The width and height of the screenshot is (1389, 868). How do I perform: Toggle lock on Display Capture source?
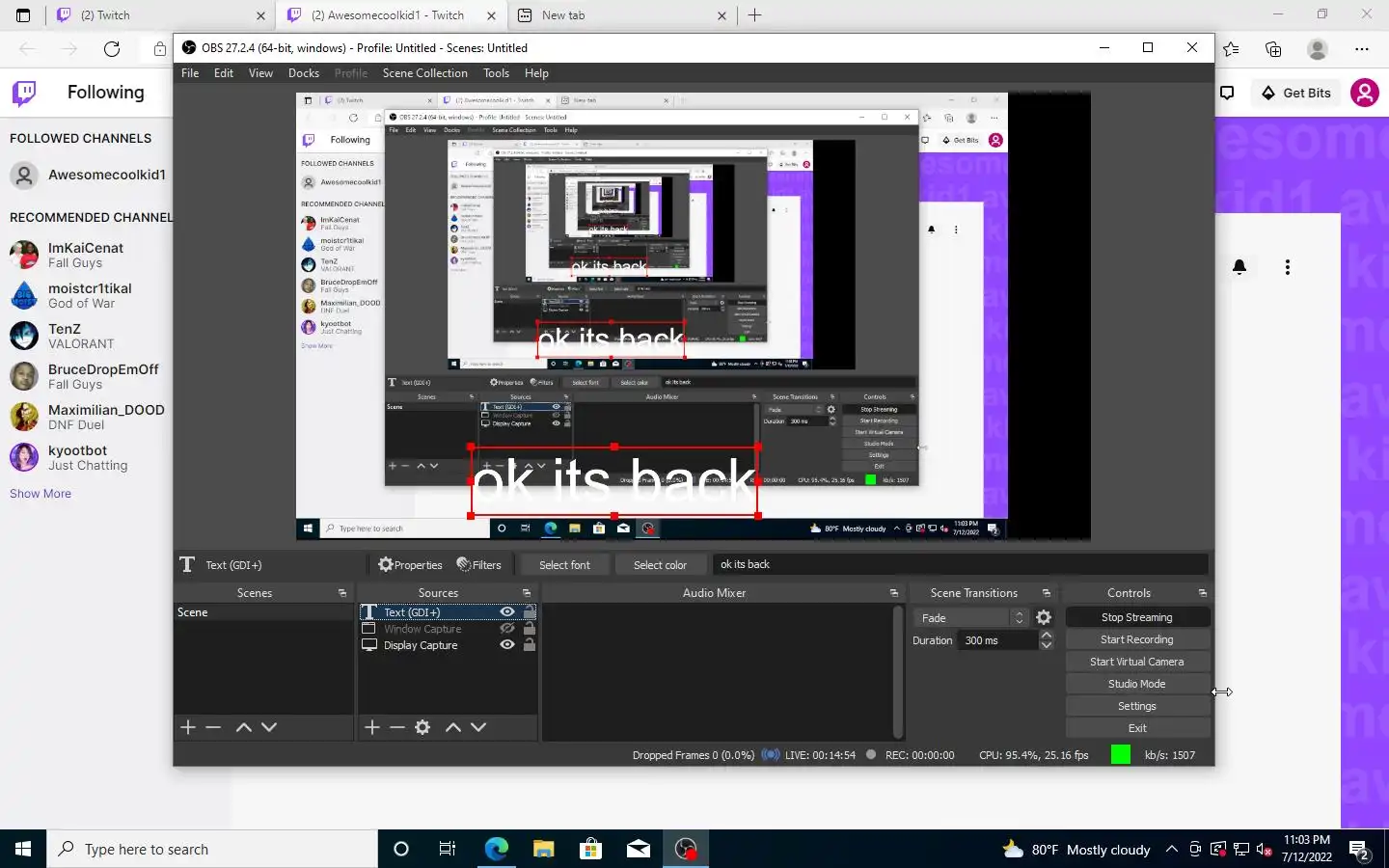point(530,644)
